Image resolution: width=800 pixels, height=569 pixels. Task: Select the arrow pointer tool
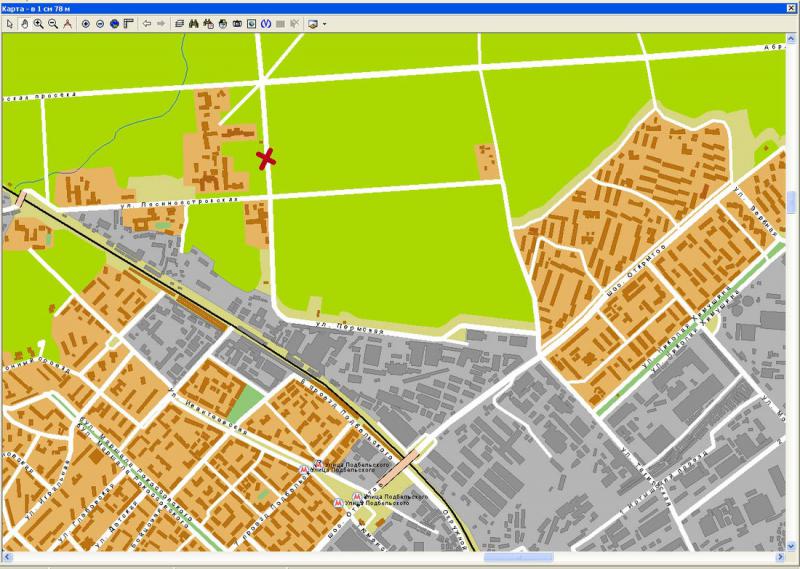(x=10, y=24)
